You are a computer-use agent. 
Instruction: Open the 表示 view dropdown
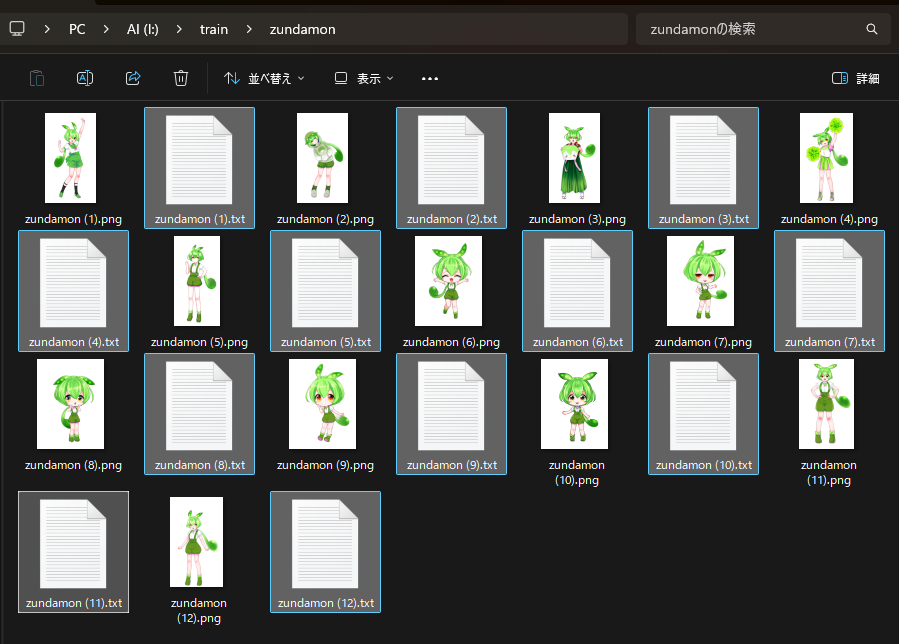(364, 78)
